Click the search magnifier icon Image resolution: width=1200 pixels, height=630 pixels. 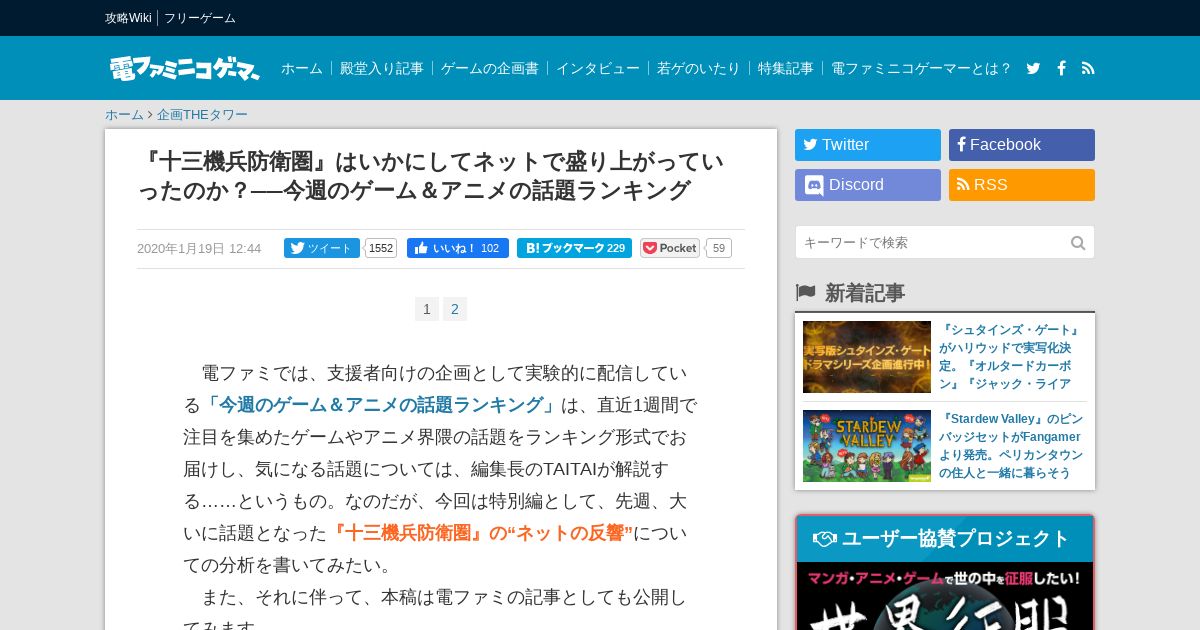coord(1078,243)
